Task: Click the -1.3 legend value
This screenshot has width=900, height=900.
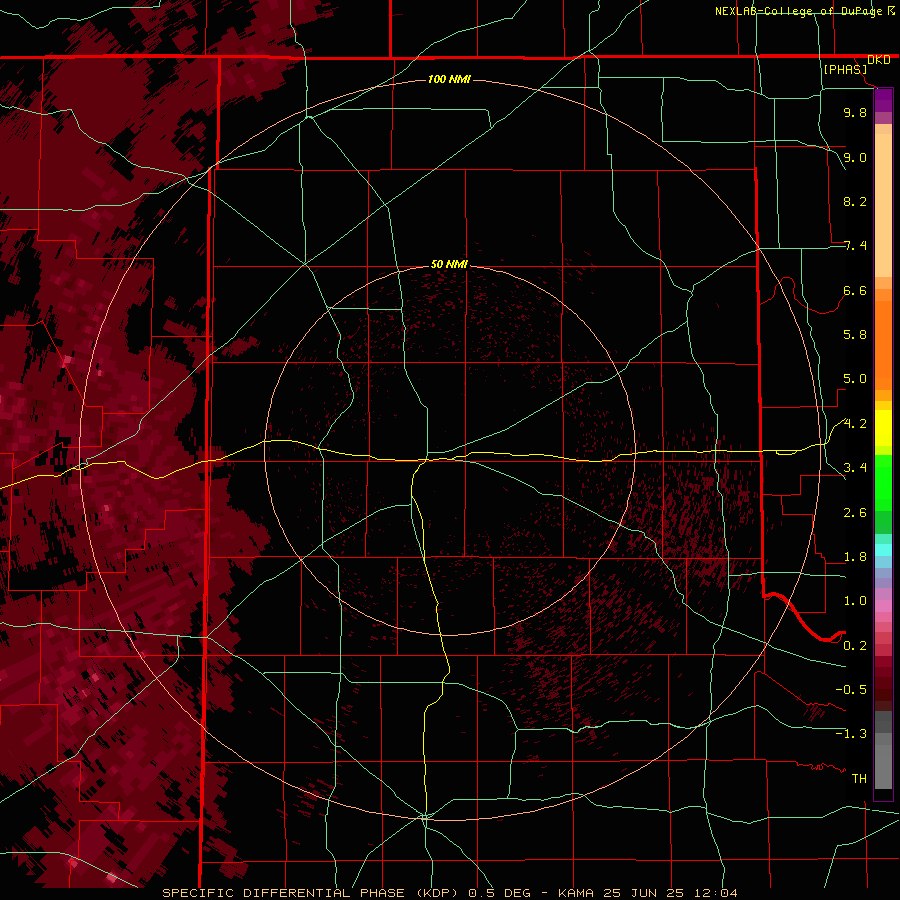Action: [851, 734]
